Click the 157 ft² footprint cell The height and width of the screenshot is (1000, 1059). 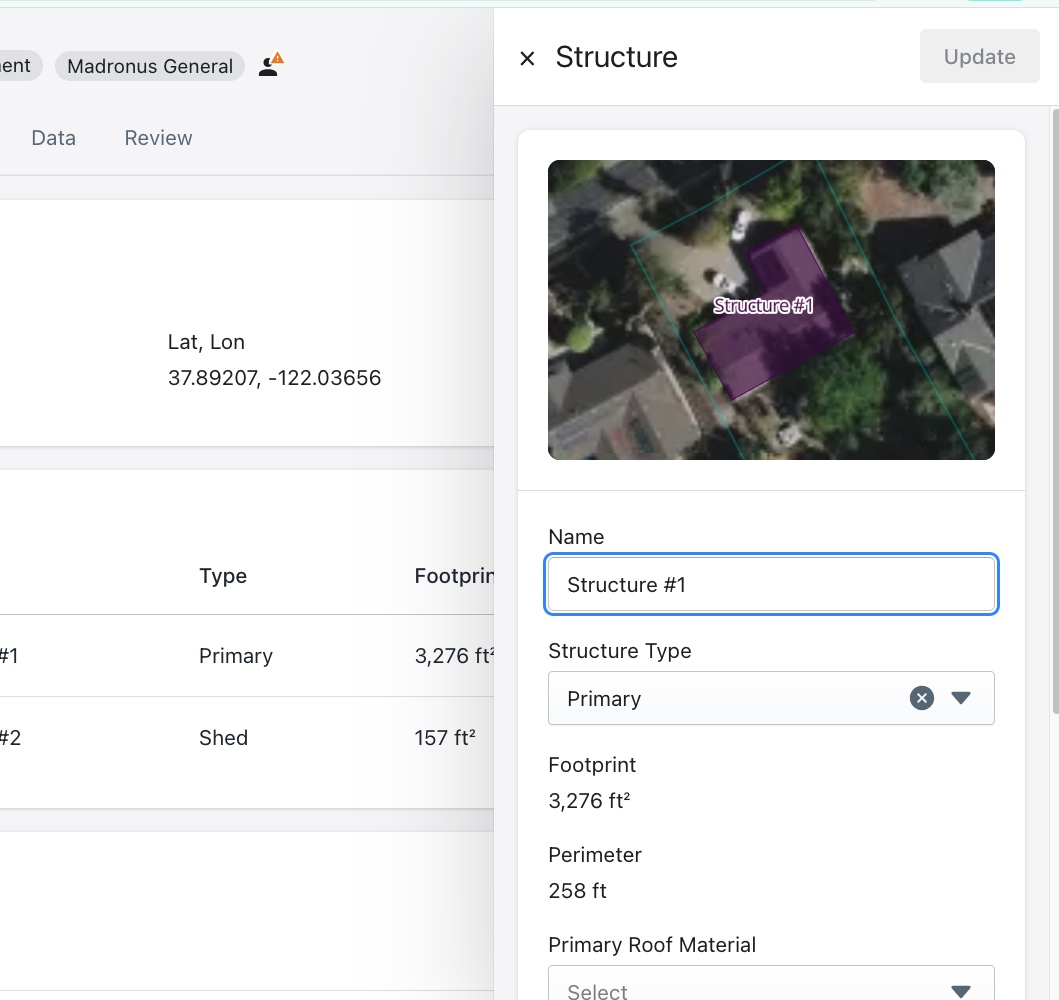(x=445, y=737)
